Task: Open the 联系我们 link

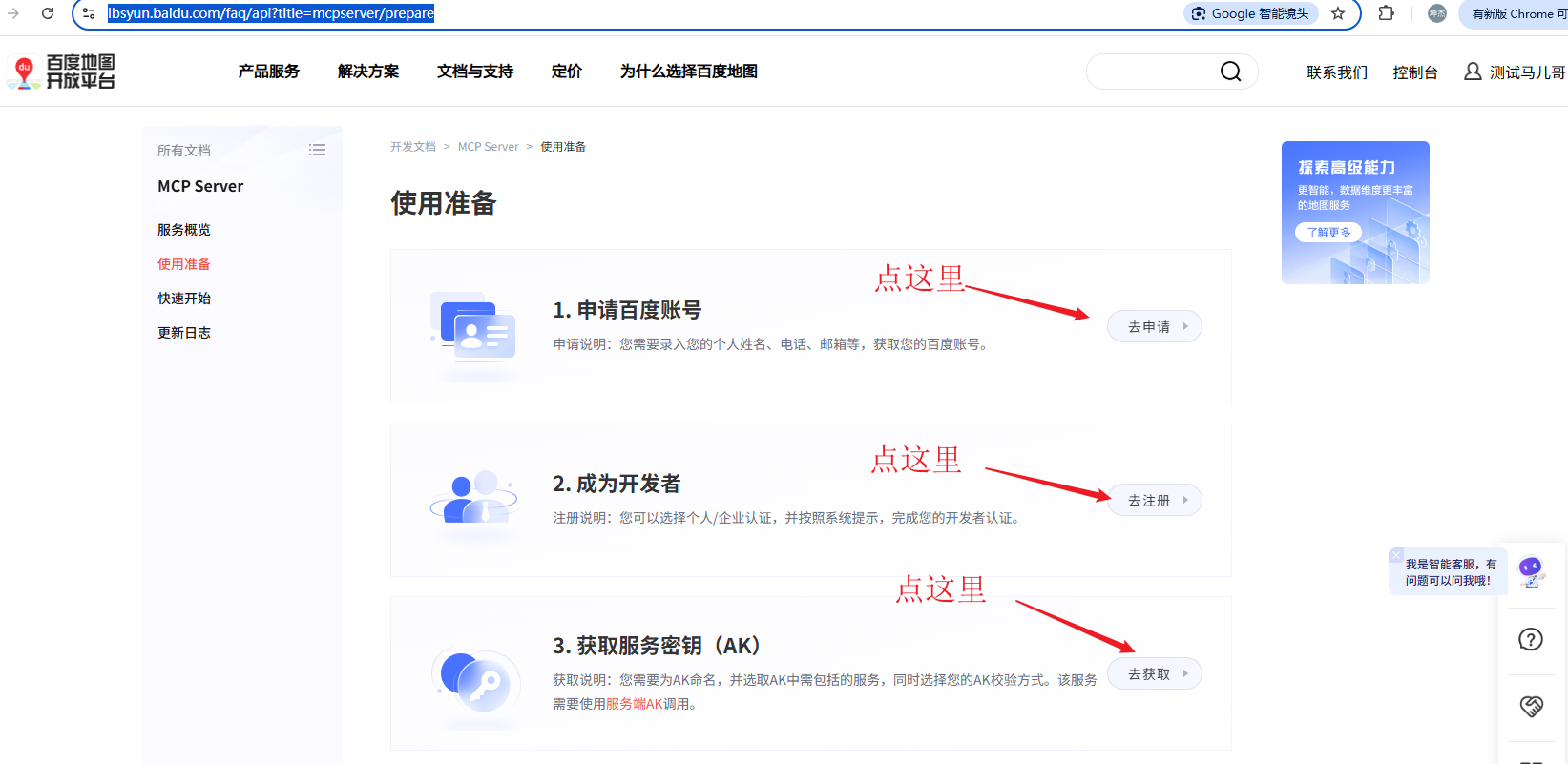Action: pos(1337,72)
